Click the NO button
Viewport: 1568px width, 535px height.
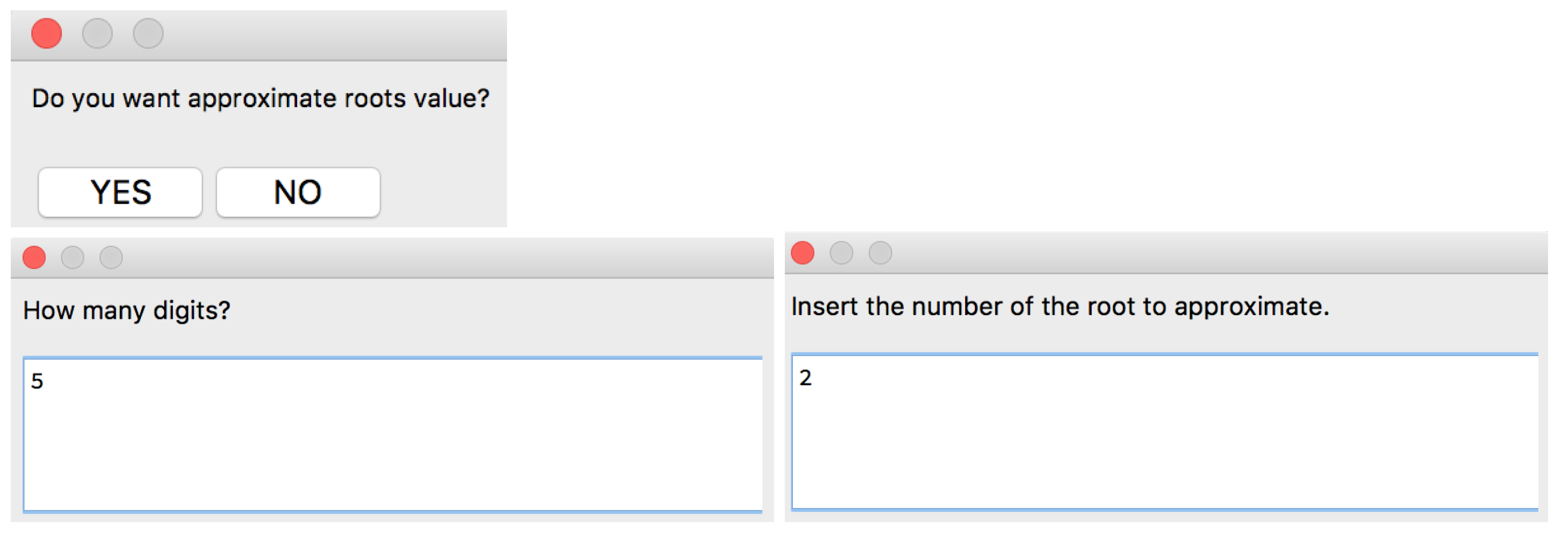tap(298, 192)
